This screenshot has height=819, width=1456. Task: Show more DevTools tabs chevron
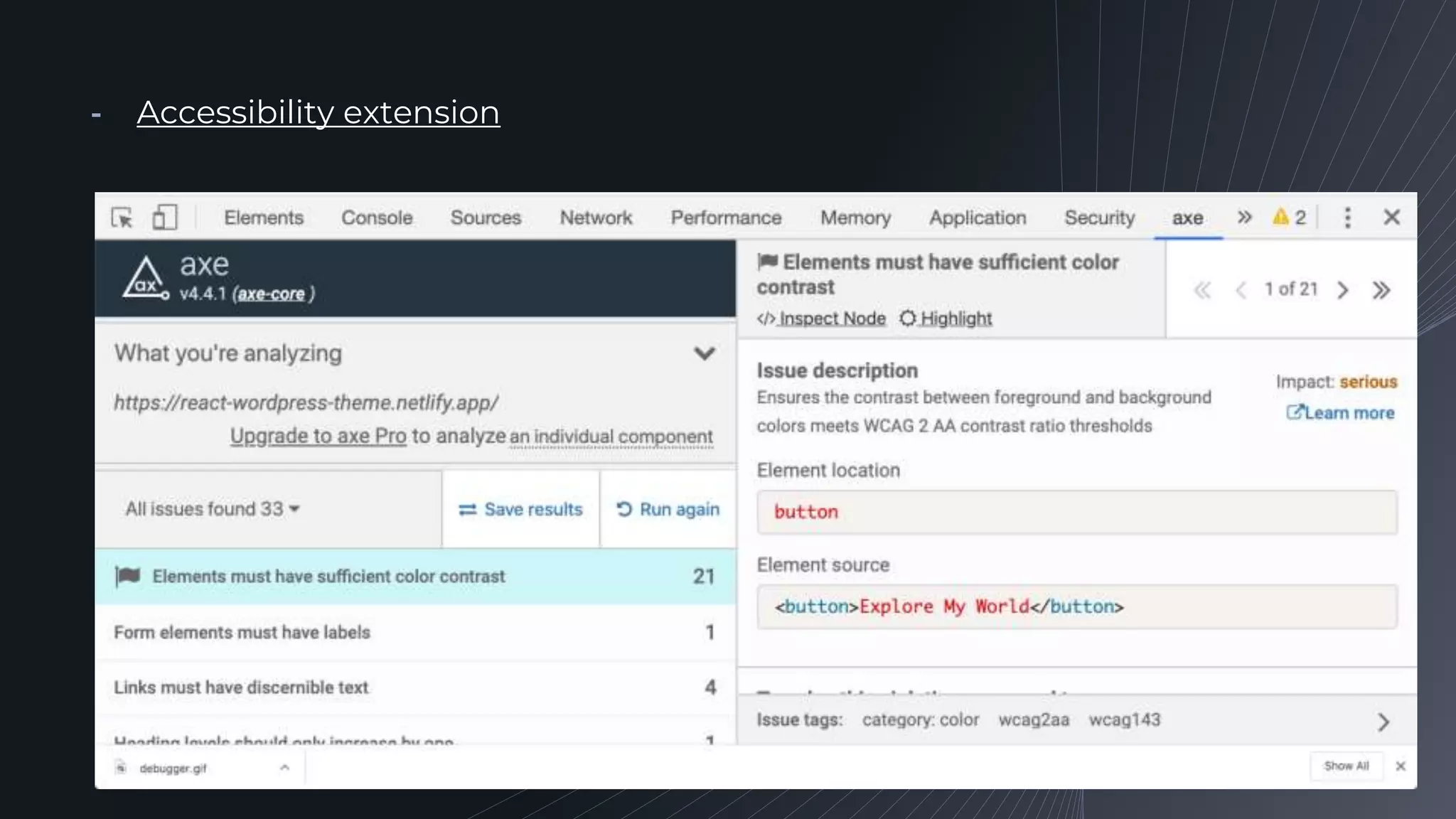[1244, 218]
